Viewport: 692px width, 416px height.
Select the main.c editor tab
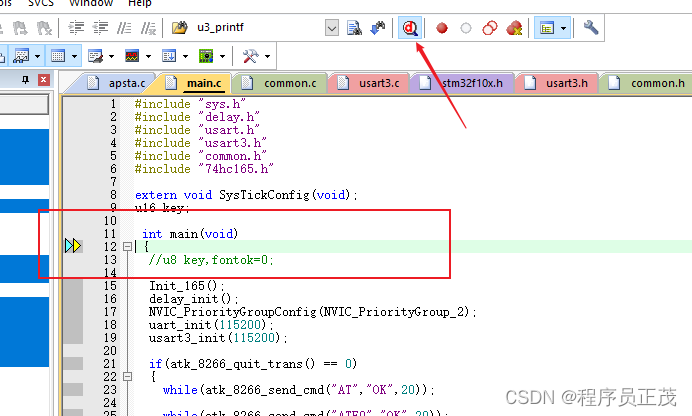(195, 83)
